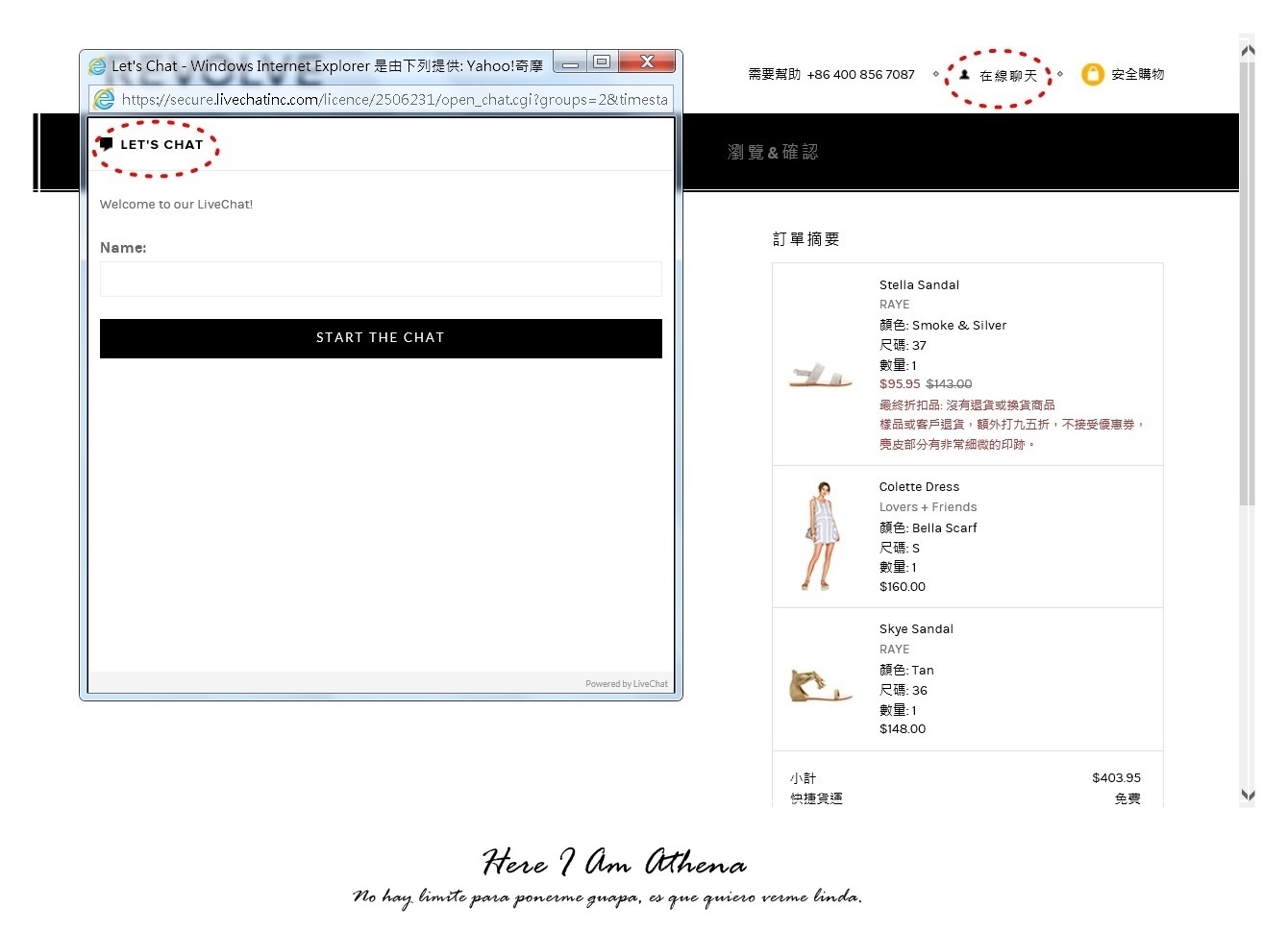Viewport: 1288px width, 932px height.
Task: Click the Internet Explorer icon in address bar
Action: pyautogui.click(x=104, y=99)
